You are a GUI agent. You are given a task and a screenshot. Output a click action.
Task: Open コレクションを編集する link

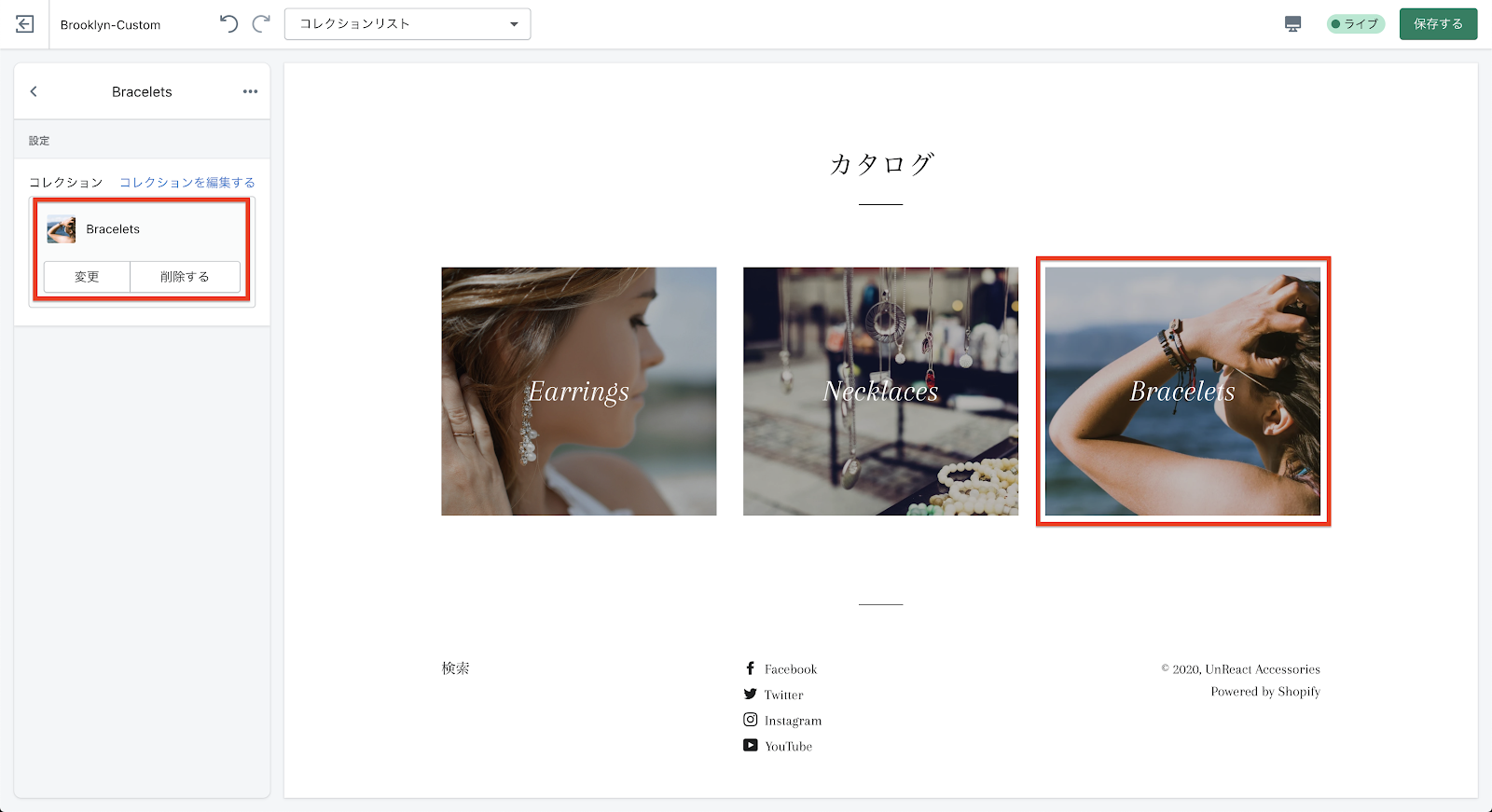point(187,183)
